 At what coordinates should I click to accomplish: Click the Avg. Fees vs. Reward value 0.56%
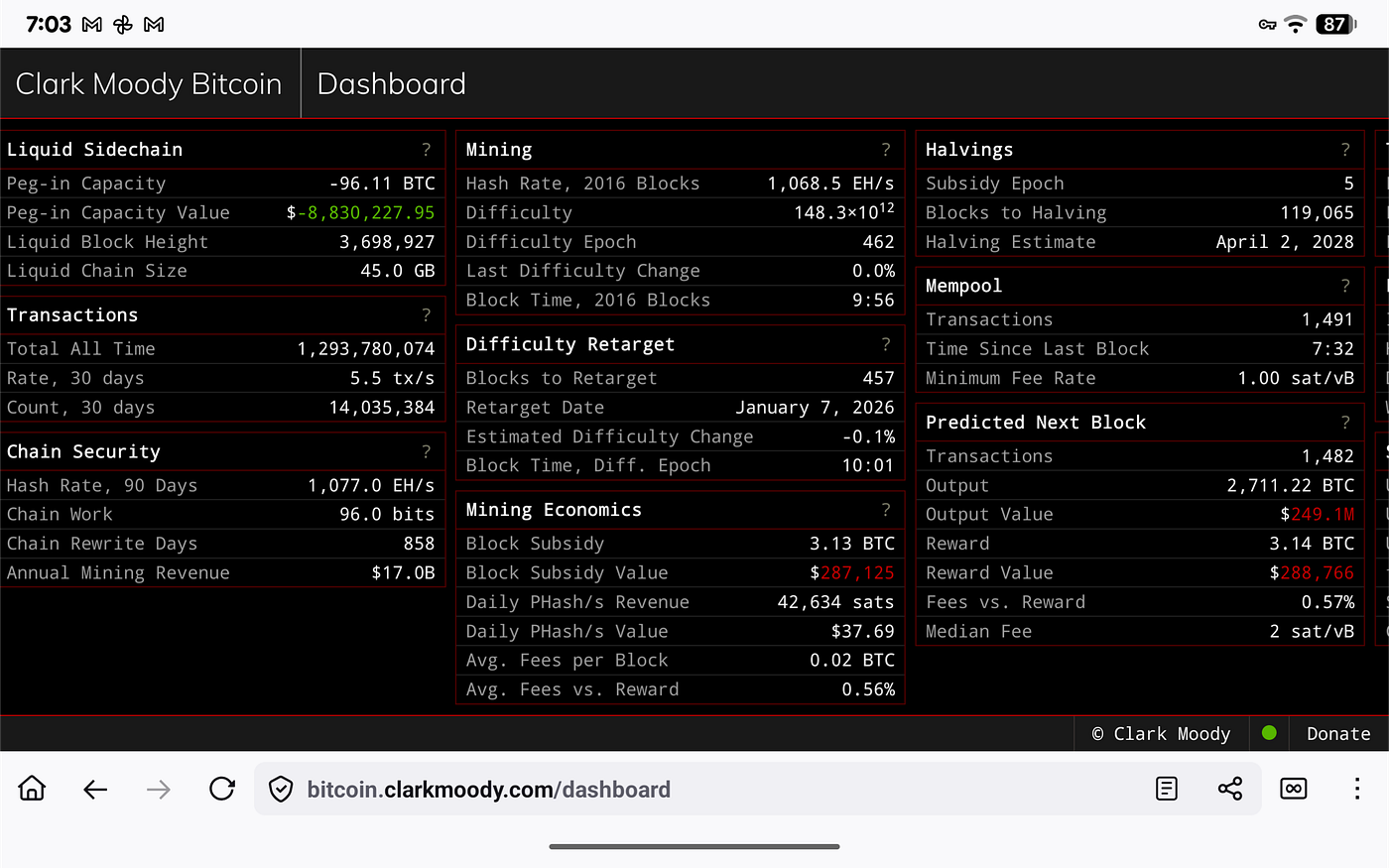868,689
